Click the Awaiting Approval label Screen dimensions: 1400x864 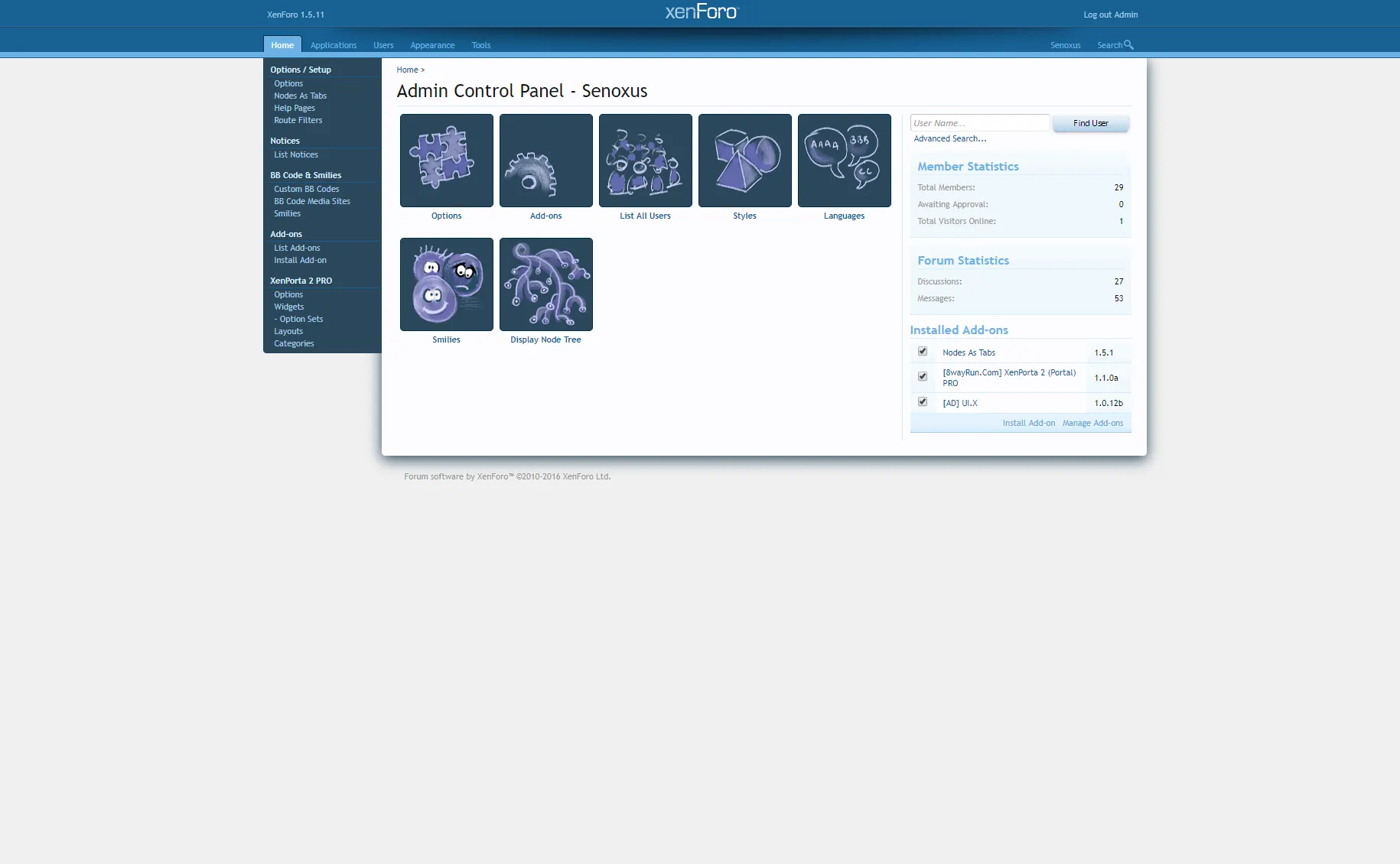pos(953,205)
